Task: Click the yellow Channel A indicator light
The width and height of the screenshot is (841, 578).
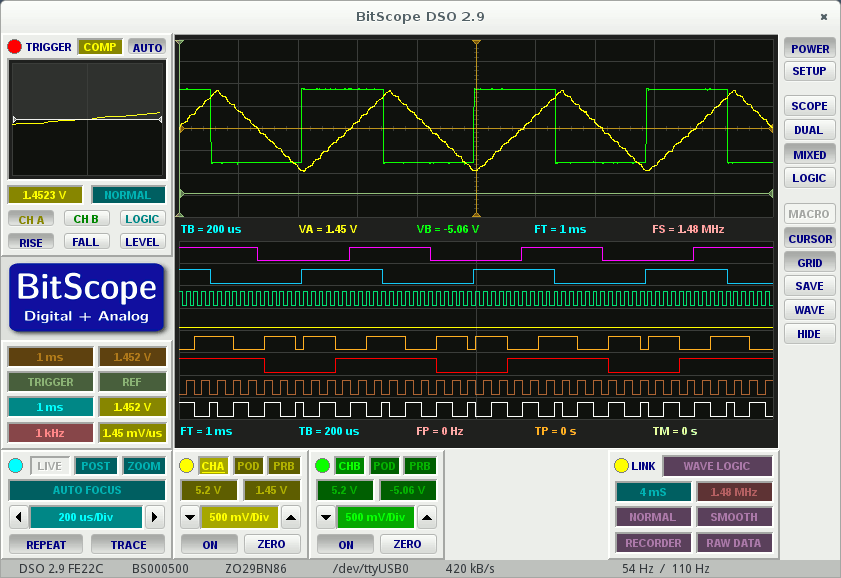Action: (x=186, y=465)
